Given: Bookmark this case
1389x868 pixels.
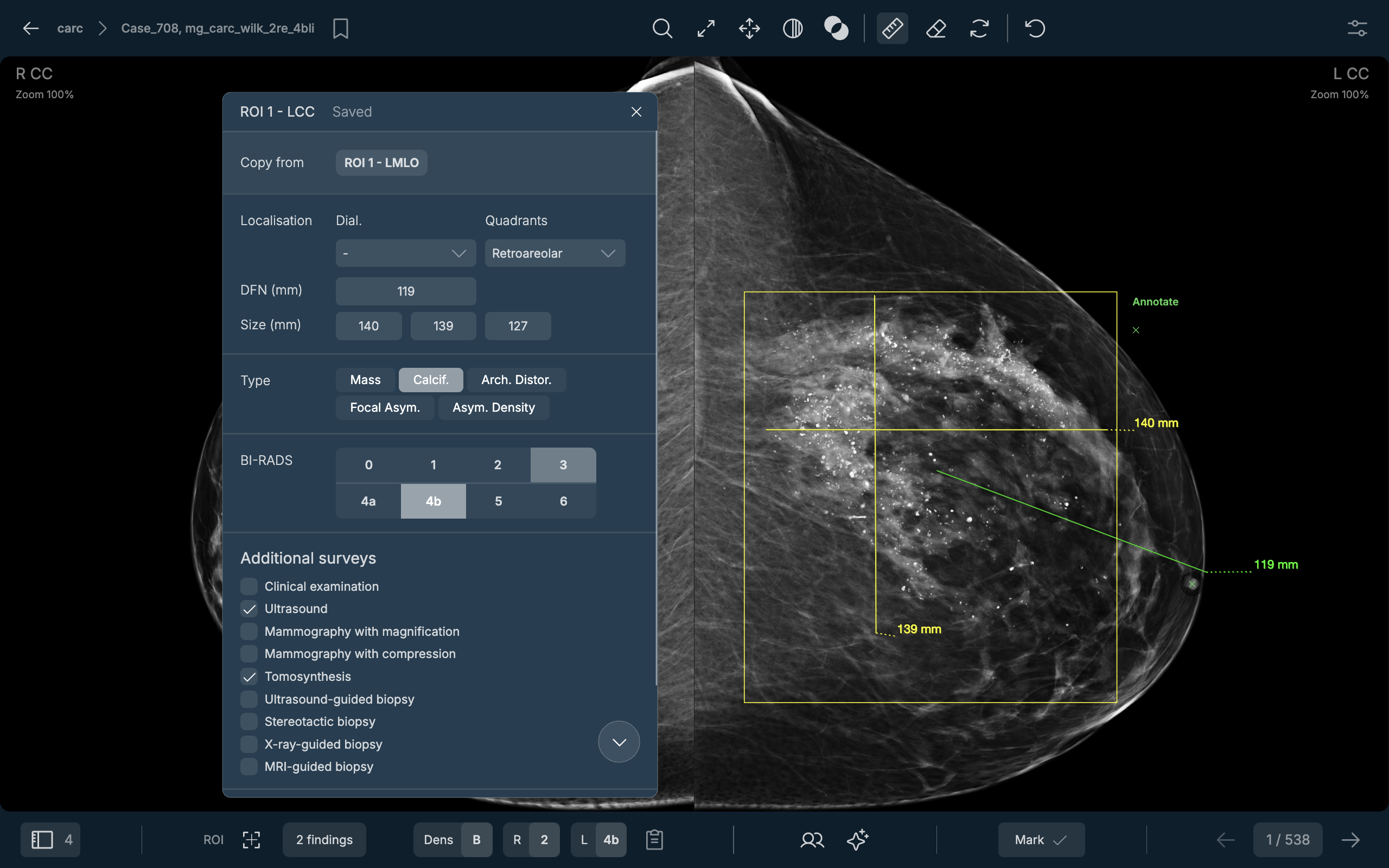Looking at the screenshot, I should [340, 28].
